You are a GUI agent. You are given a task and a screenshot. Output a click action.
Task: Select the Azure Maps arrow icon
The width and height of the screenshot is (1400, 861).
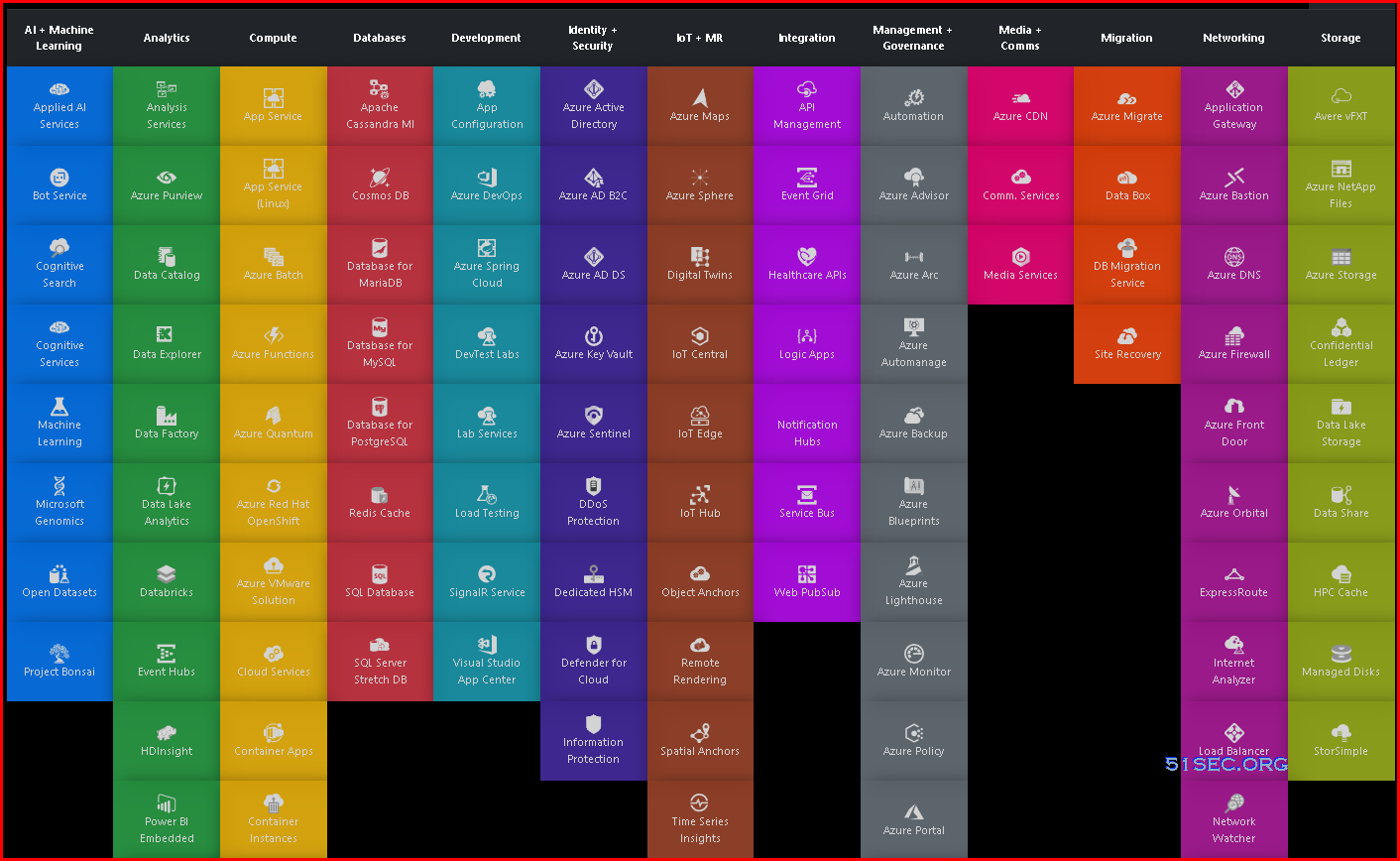(x=700, y=97)
